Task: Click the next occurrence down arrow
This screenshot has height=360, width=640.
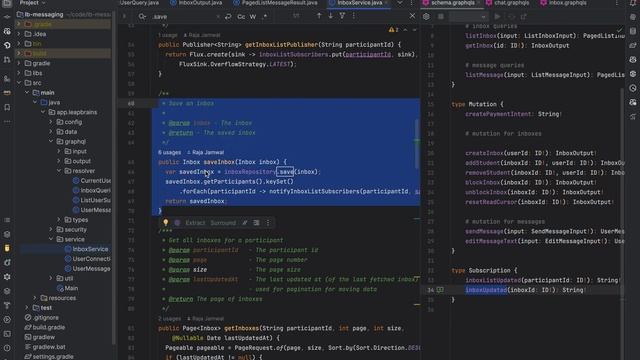Action: [x=331, y=16]
